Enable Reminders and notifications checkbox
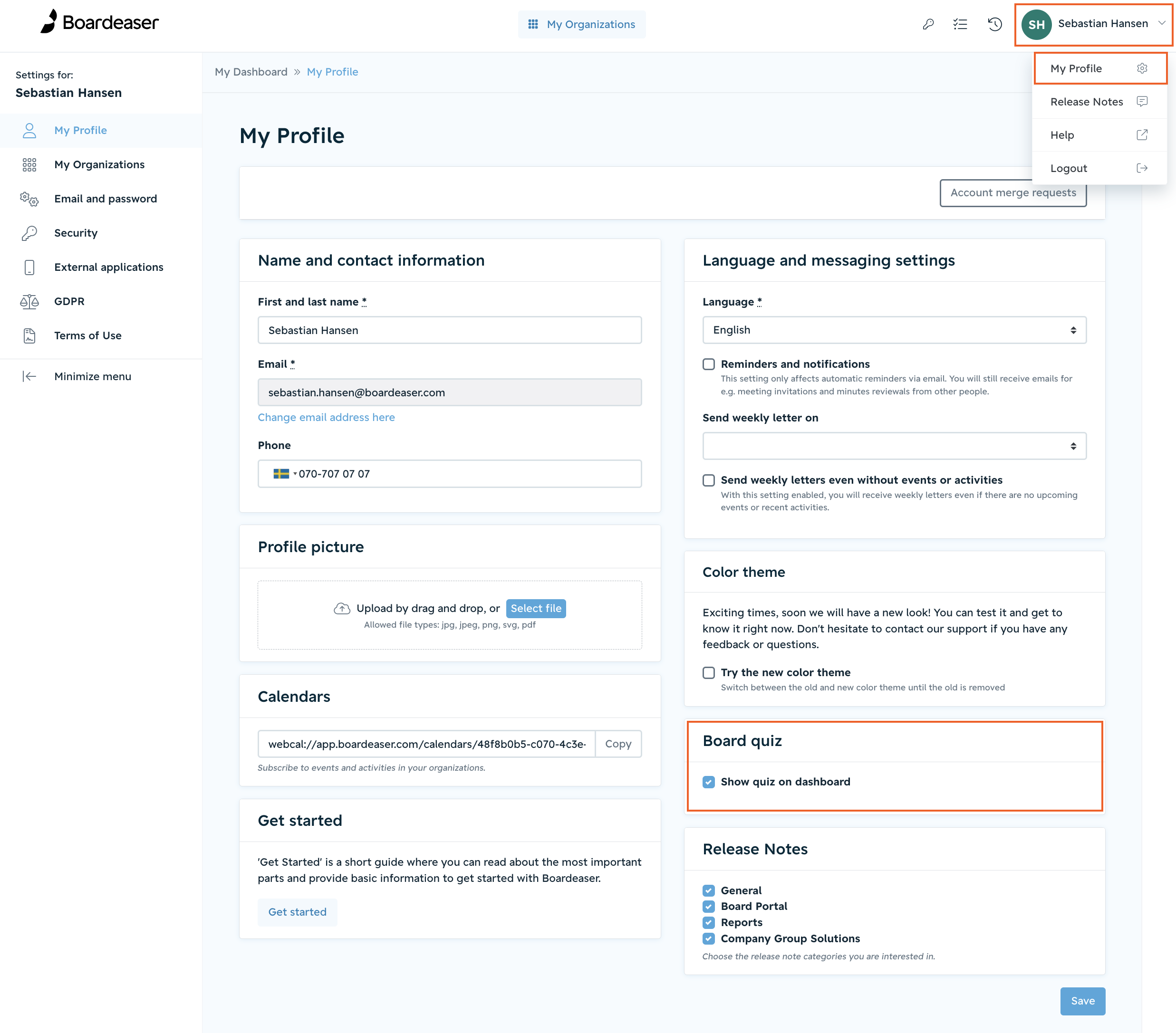 click(708, 364)
